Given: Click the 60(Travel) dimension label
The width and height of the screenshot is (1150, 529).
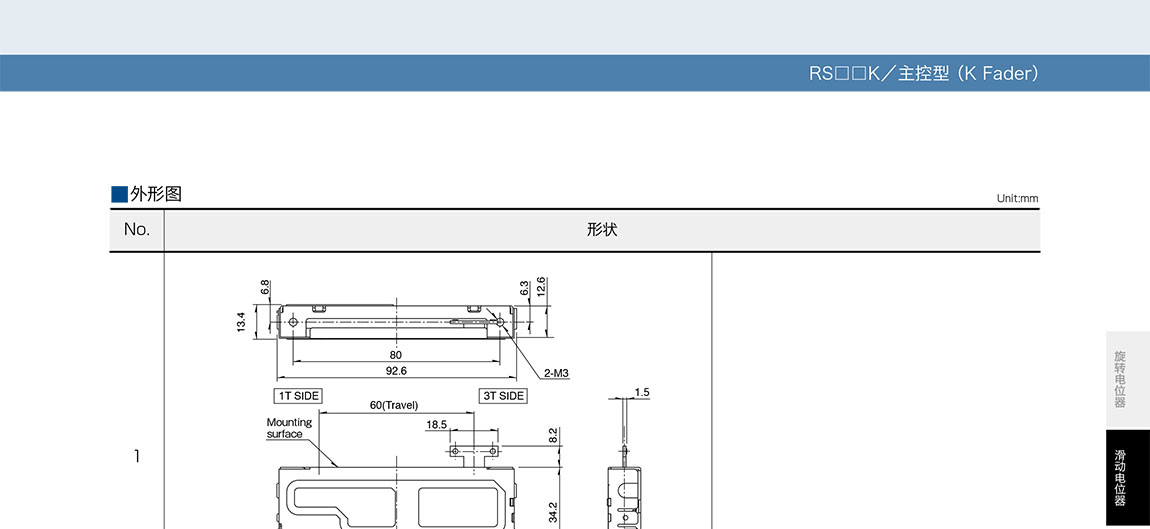Looking at the screenshot, I should [393, 405].
